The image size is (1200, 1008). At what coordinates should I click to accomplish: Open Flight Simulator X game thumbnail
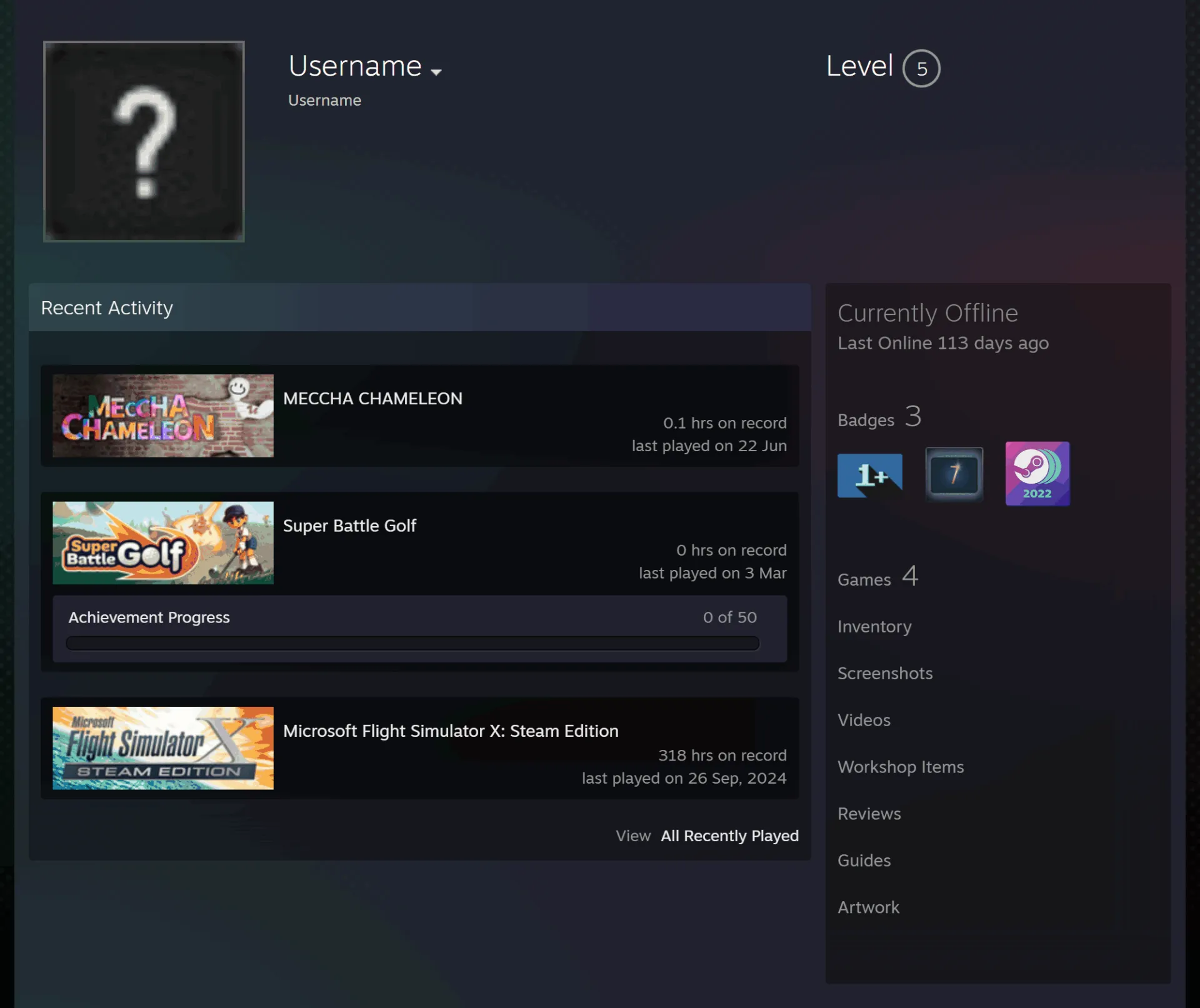pos(163,748)
